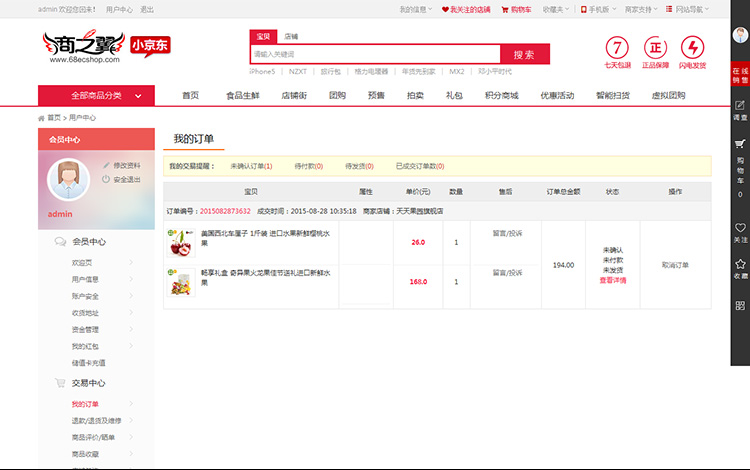Screen dimensions: 750x470
Task: Open the QR code icon in sidebar
Action: pyautogui.click(x=740, y=305)
